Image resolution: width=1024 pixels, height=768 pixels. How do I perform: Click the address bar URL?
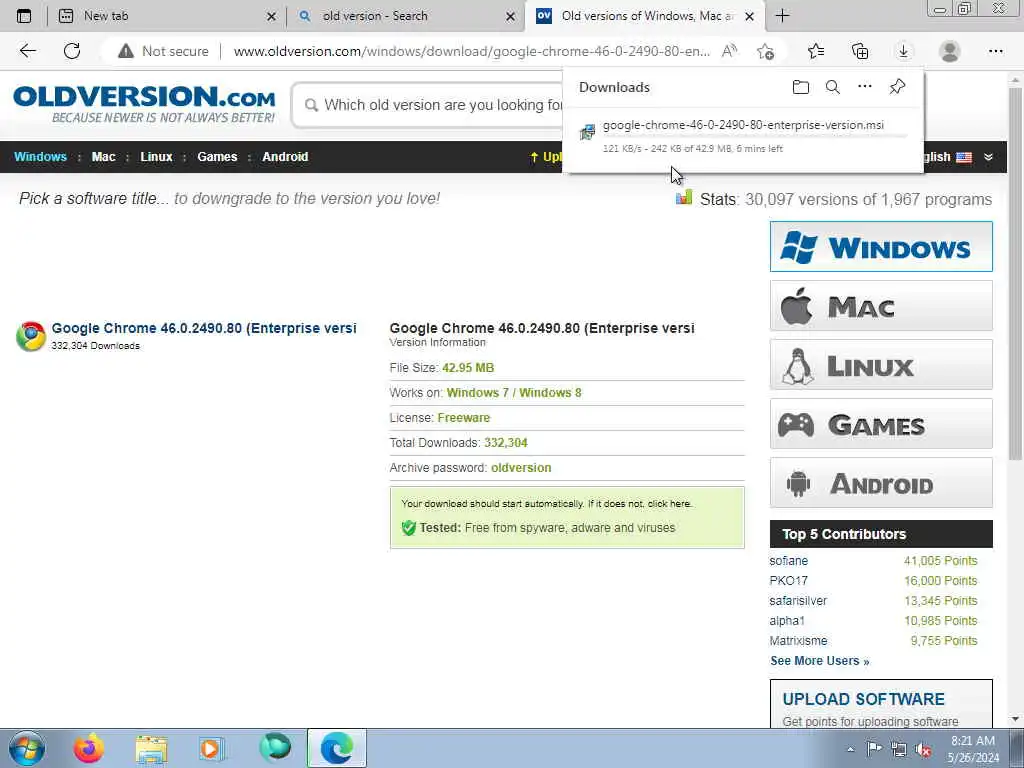[x=472, y=51]
